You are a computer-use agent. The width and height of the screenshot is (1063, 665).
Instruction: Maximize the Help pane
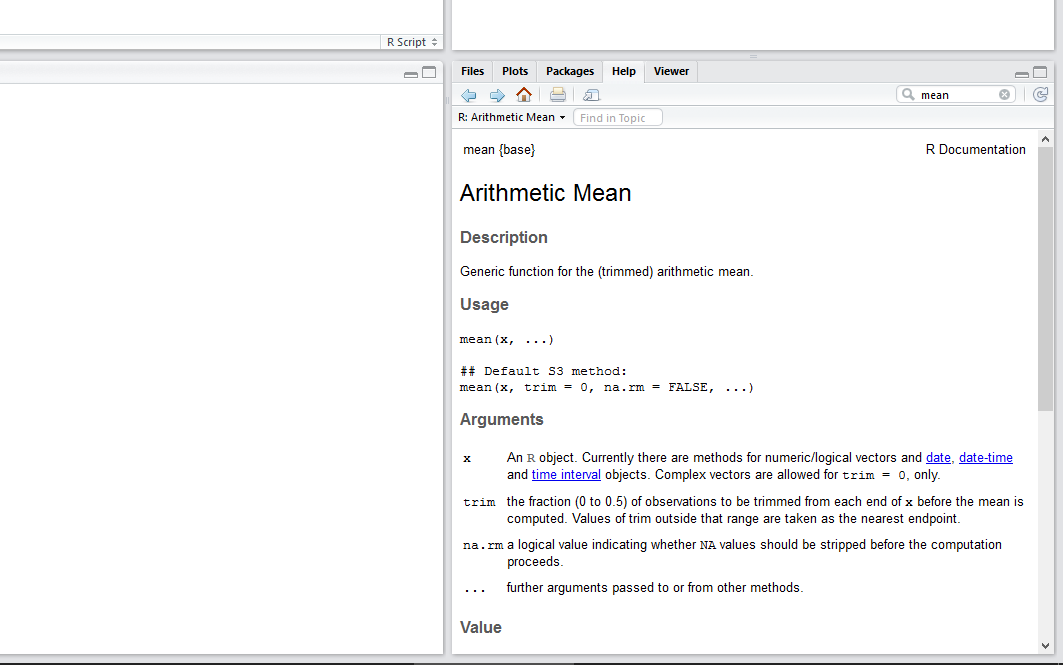click(x=1040, y=73)
